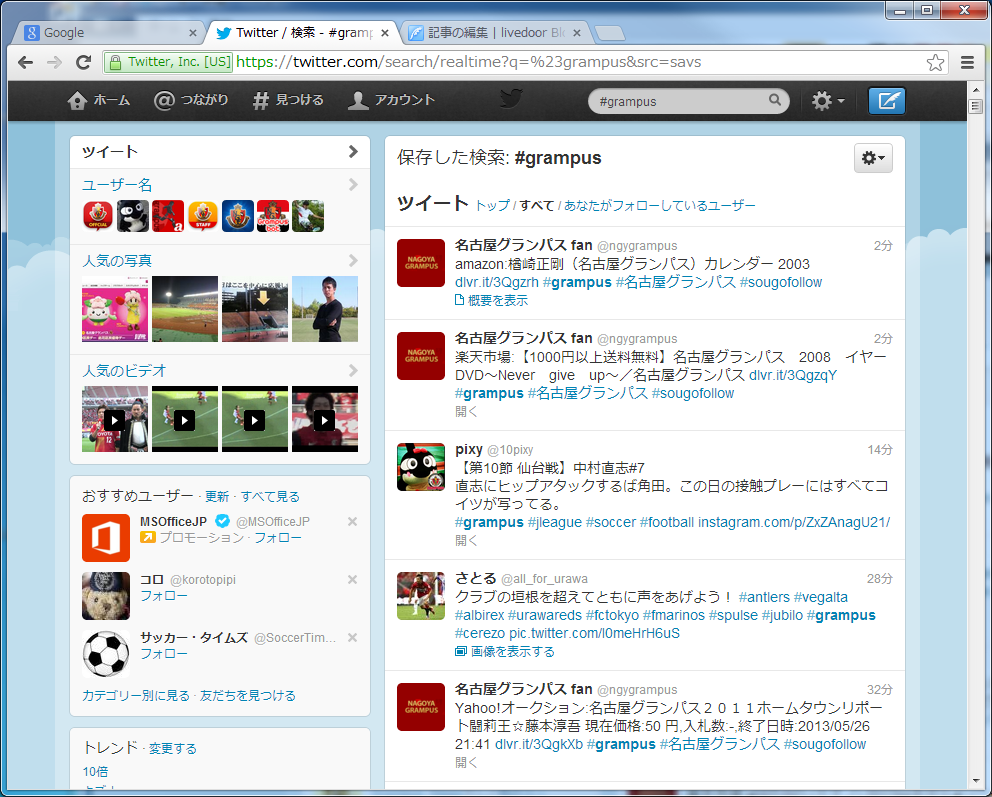Viewport: 992px width, 797px height.
Task: Click 更新 to refresh suggested users
Action: [217, 497]
